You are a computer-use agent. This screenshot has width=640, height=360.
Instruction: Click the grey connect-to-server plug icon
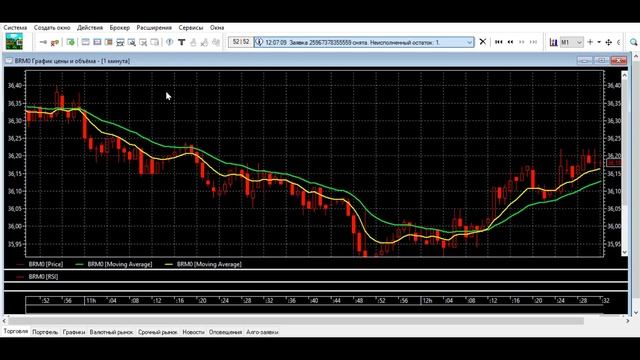43,42
